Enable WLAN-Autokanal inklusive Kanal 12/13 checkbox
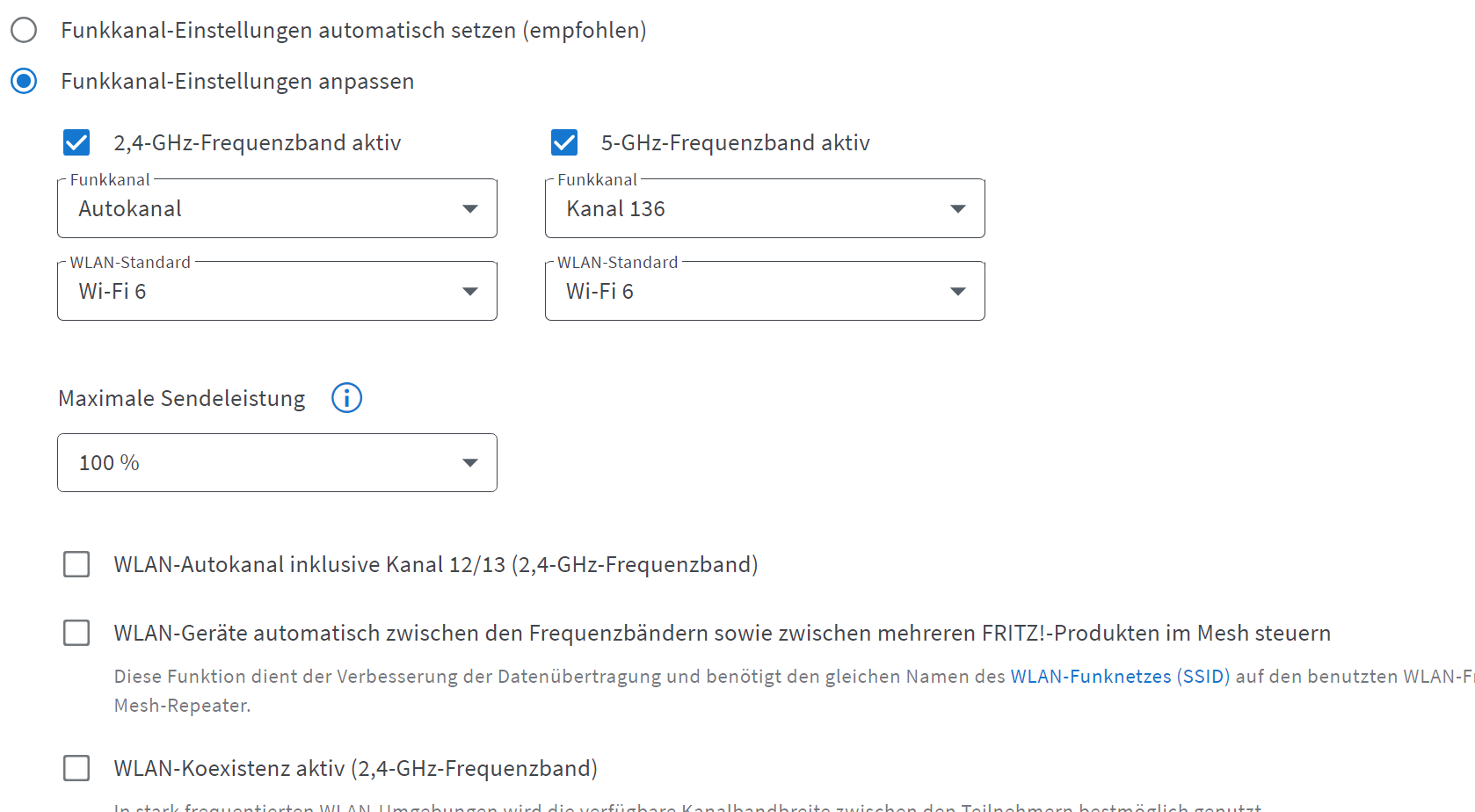 coord(76,564)
